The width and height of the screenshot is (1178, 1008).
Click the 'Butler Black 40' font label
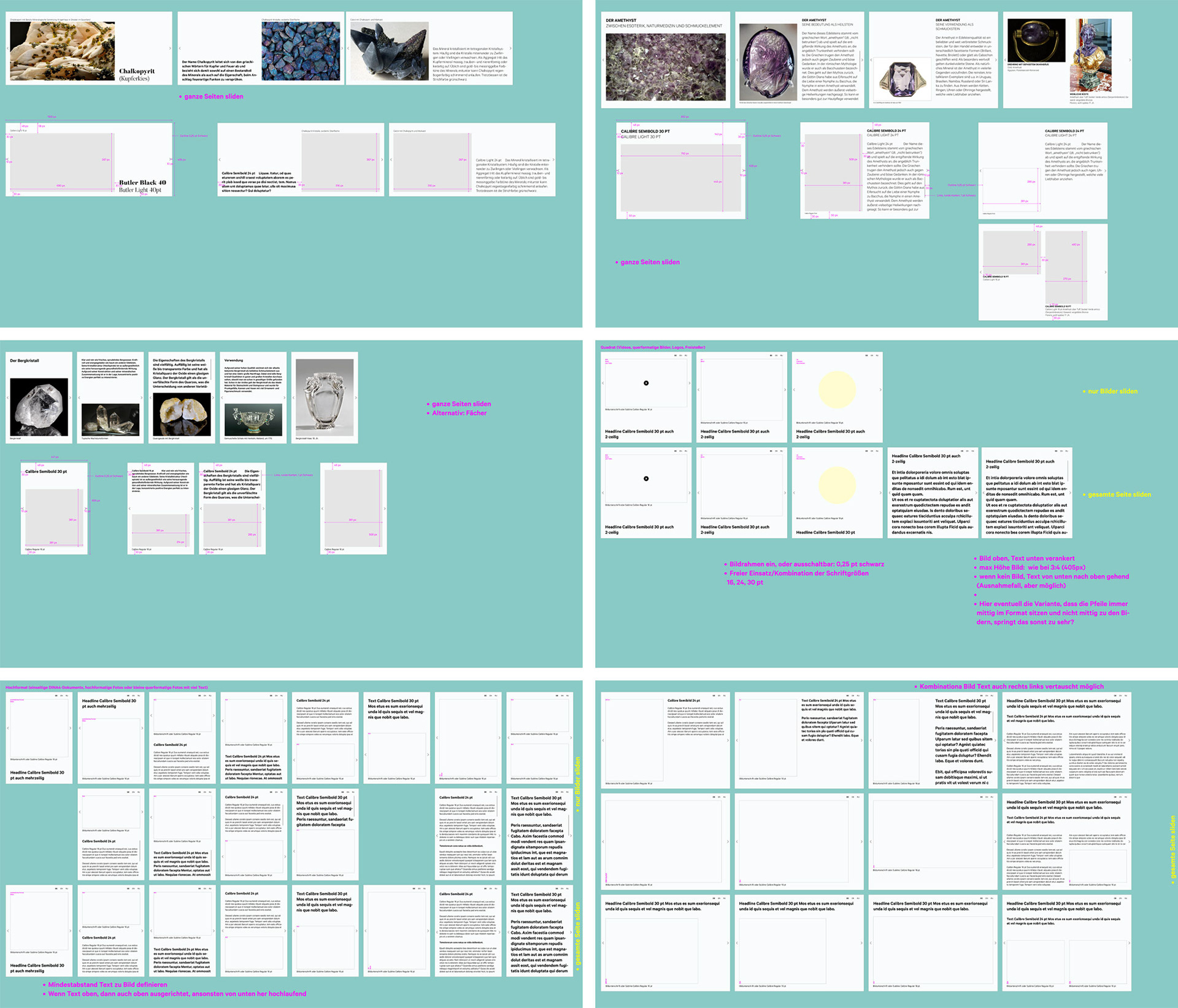[x=142, y=182]
